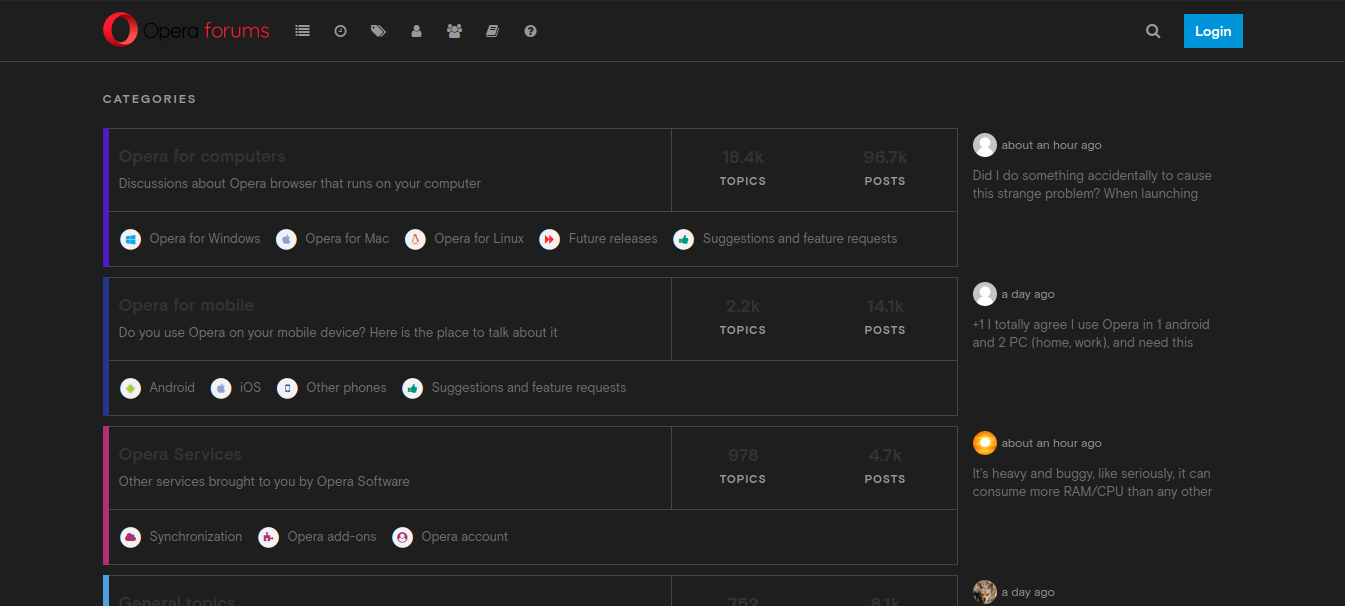Open the Synchronization subforum link

point(196,537)
